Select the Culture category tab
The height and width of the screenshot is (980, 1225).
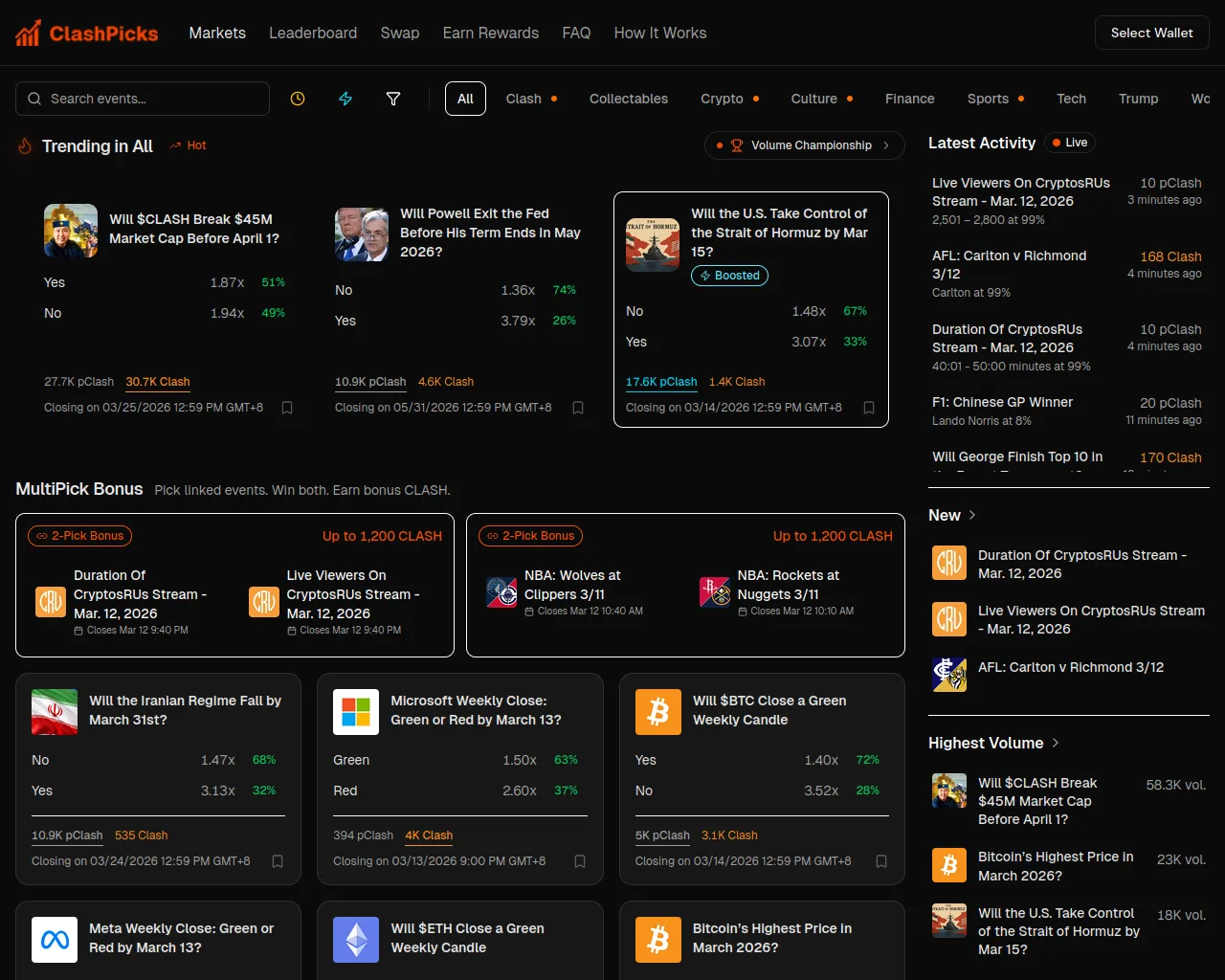point(821,99)
